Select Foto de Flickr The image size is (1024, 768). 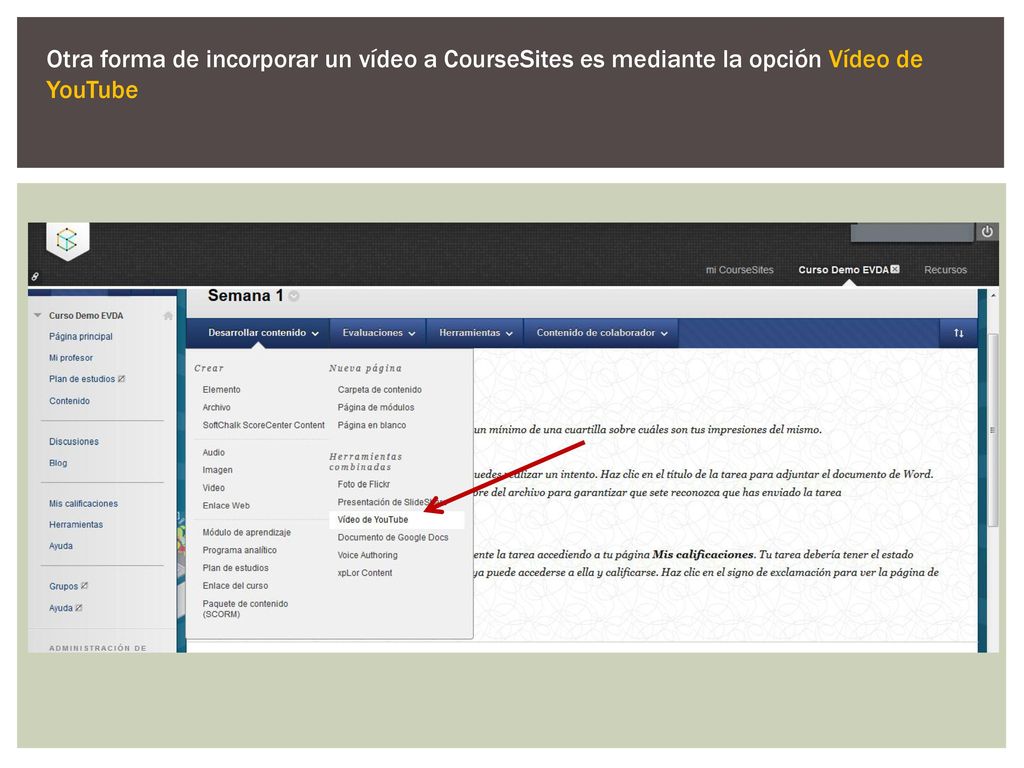pos(364,485)
